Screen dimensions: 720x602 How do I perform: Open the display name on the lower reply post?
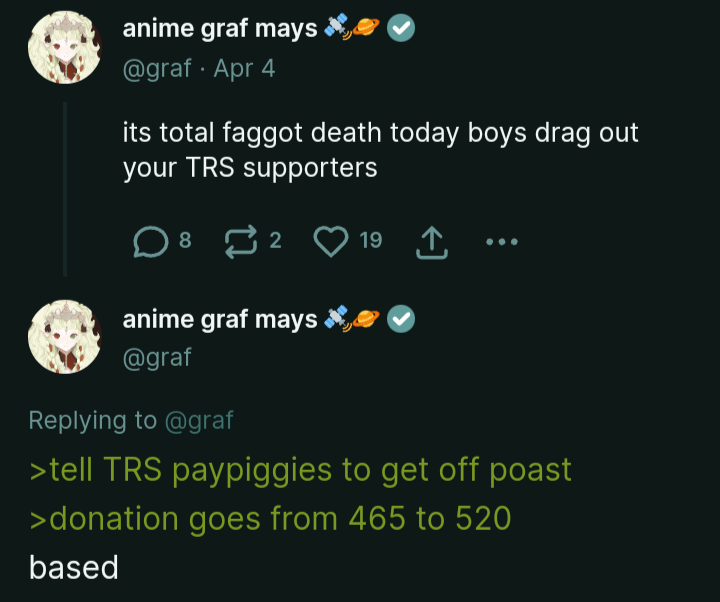219,319
